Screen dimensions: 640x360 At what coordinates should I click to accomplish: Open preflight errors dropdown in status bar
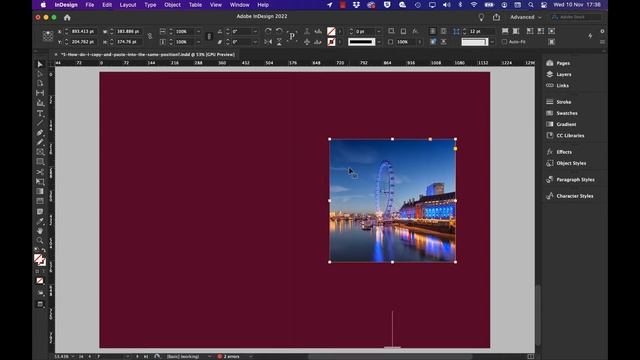(x=251, y=357)
